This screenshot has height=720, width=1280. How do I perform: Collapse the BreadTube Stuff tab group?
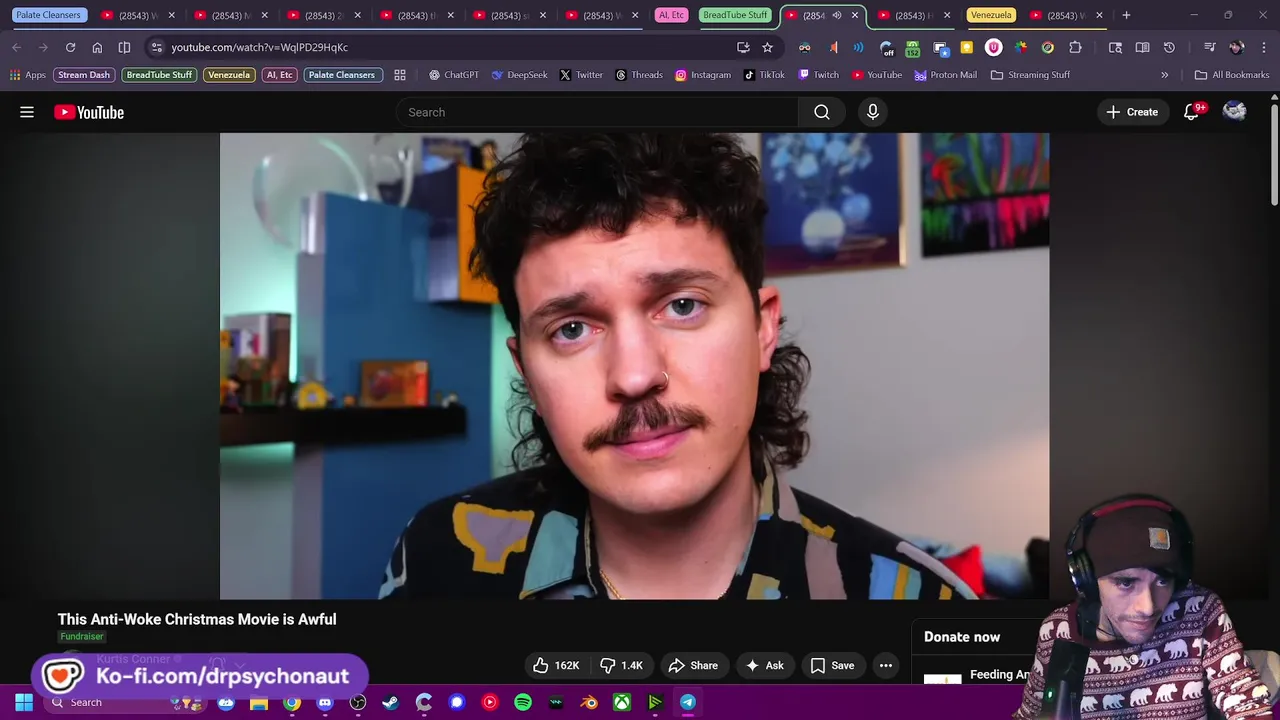(735, 15)
